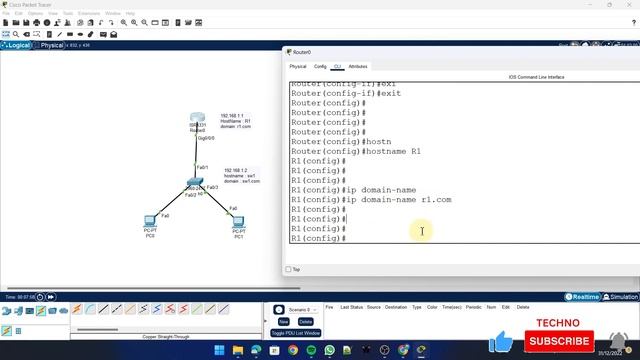Image resolution: width=640 pixels, height=360 pixels.
Task: Click the New scenario button
Action: 284,322
